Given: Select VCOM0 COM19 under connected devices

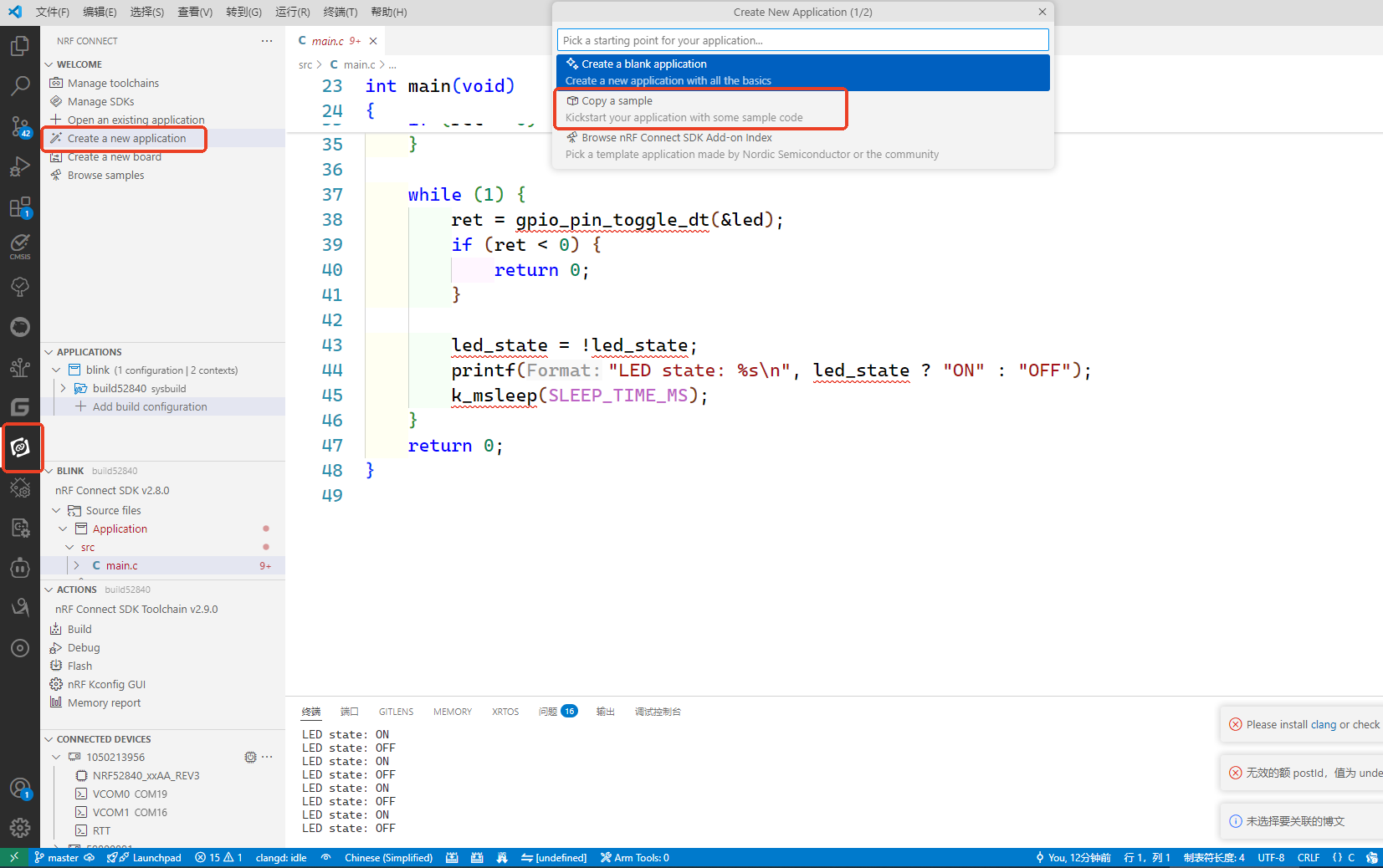Looking at the screenshot, I should (129, 794).
